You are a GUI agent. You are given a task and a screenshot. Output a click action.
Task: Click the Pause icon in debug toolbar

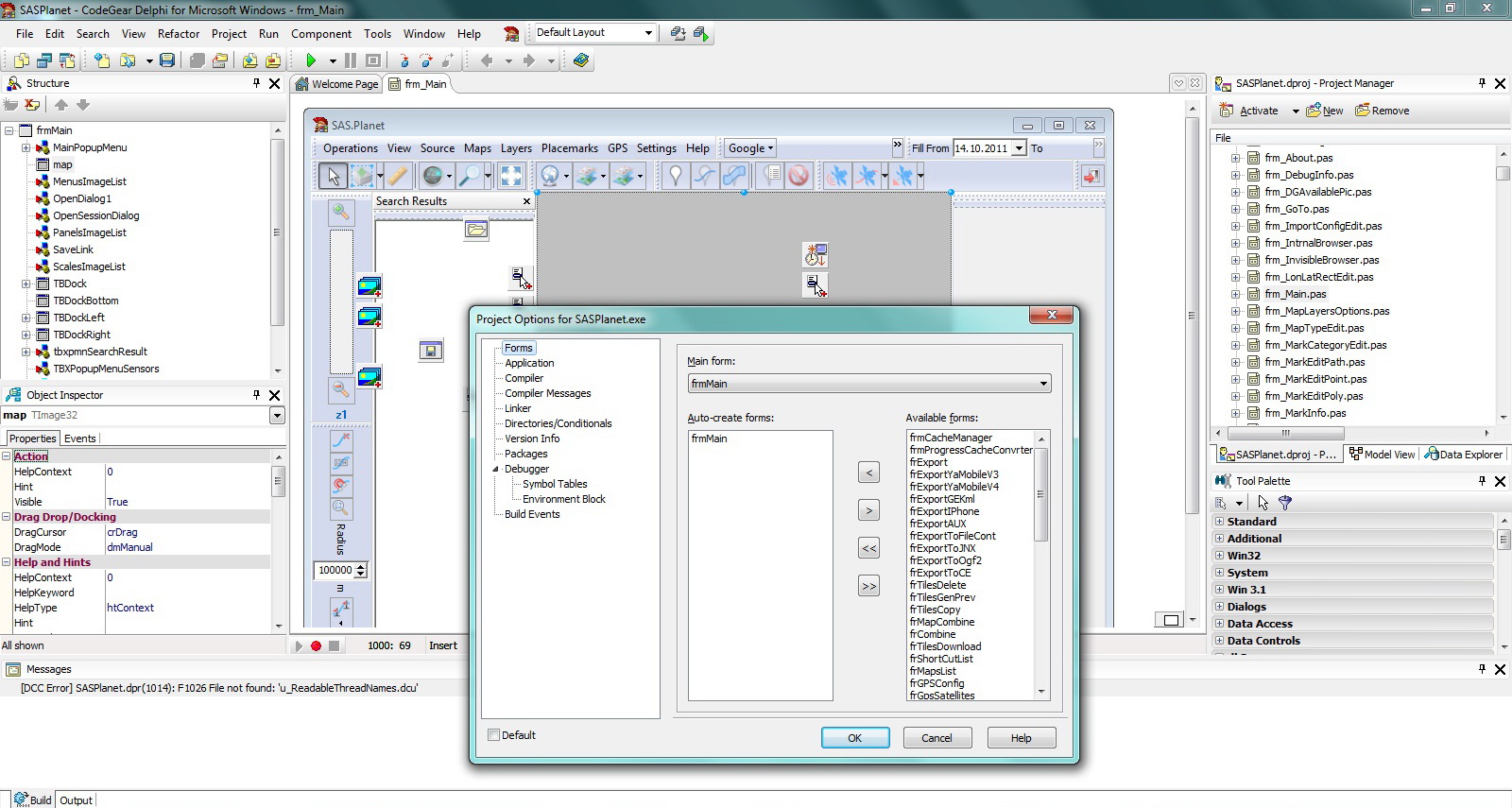[x=351, y=60]
